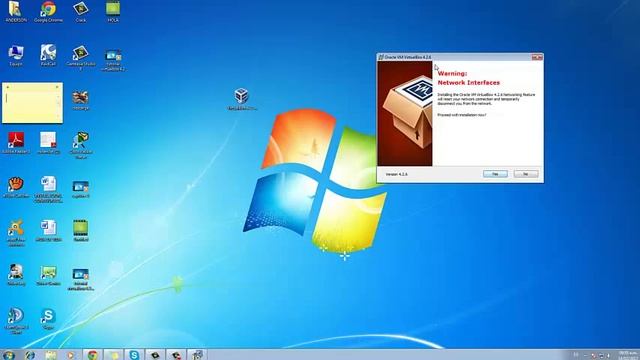
Task: Open the Windows Start menu orb
Action: [x=8, y=355]
